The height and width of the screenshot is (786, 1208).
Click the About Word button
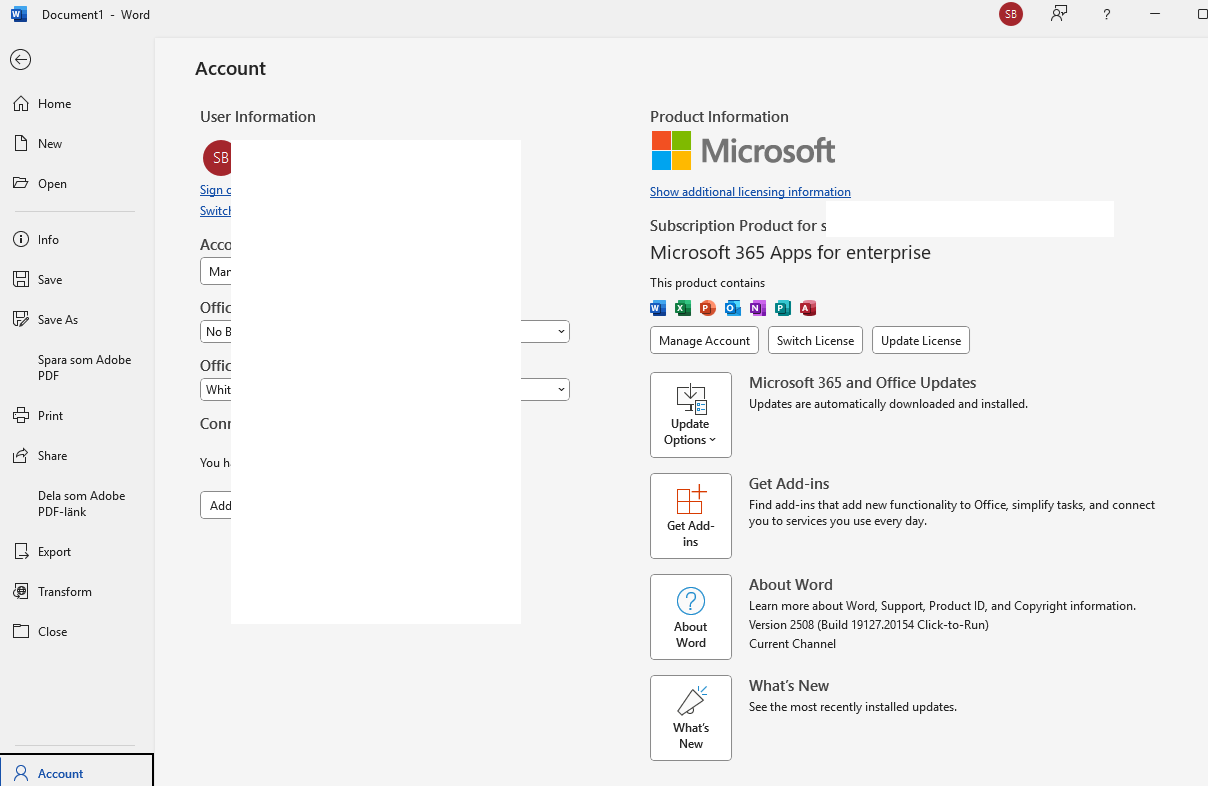(x=691, y=617)
